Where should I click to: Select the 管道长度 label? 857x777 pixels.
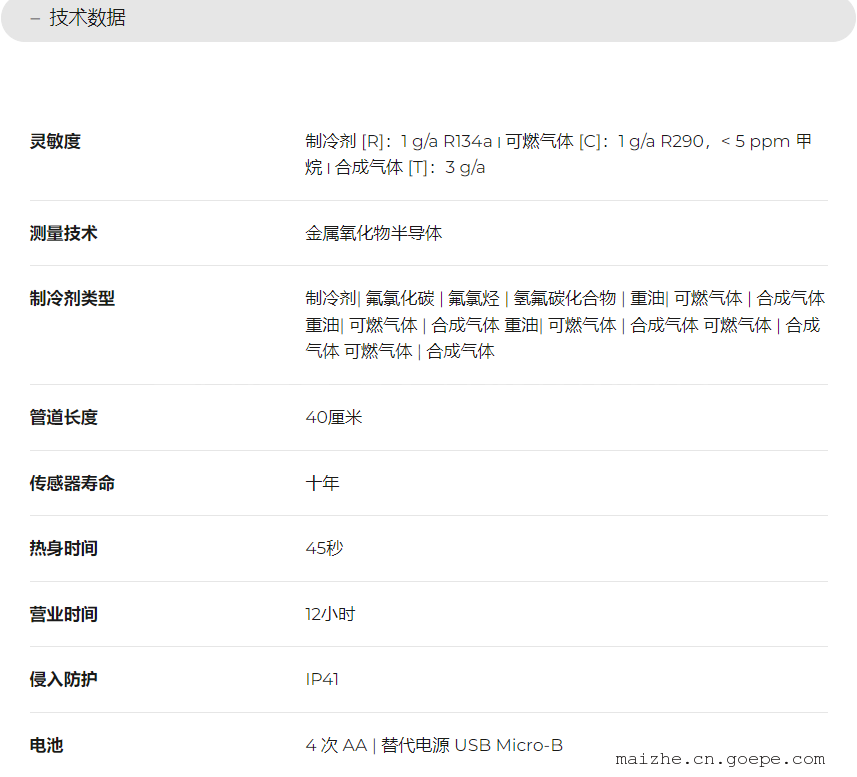(x=63, y=418)
